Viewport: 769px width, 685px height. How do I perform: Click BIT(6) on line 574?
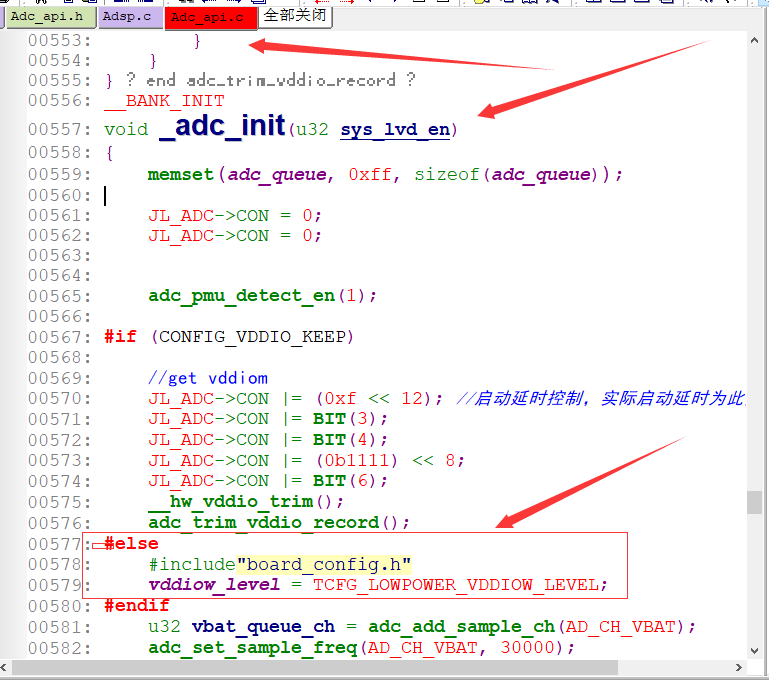(345, 481)
